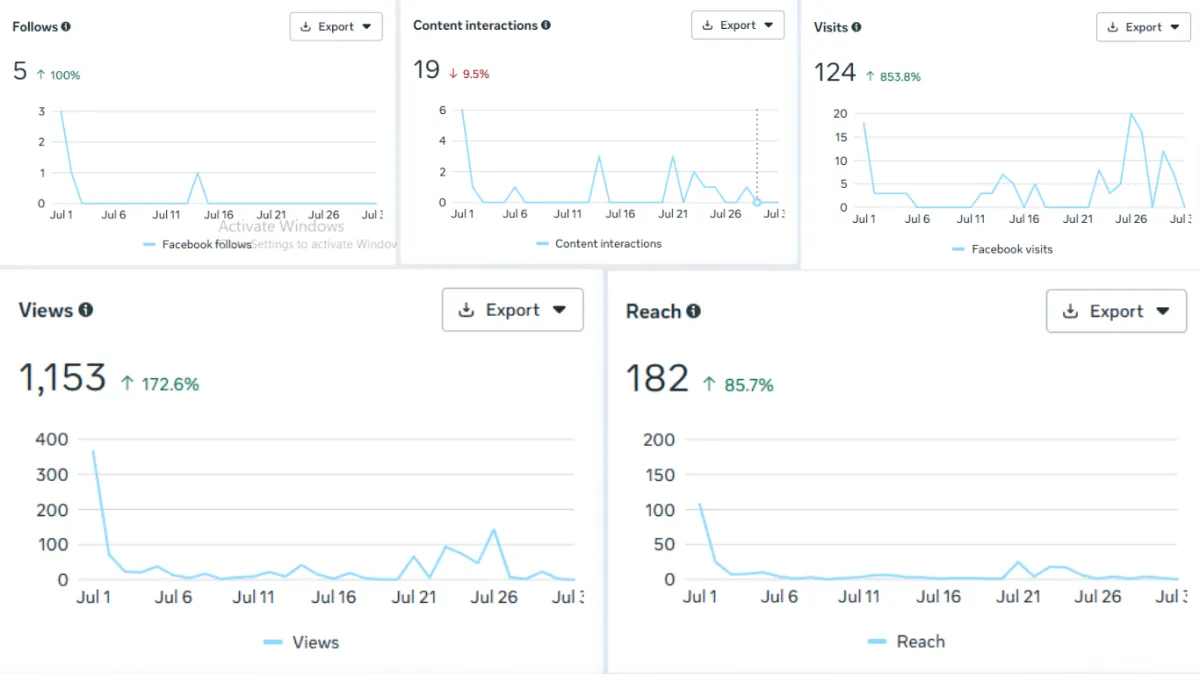1200x674 pixels.
Task: Toggle the Facebook visits legend entry
Action: (x=1003, y=249)
